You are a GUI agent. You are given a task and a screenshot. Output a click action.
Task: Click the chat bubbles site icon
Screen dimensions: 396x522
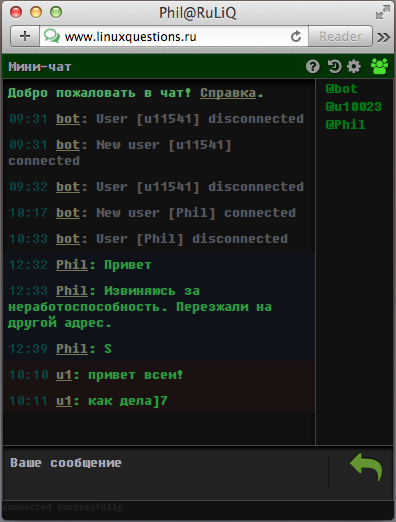(52, 36)
